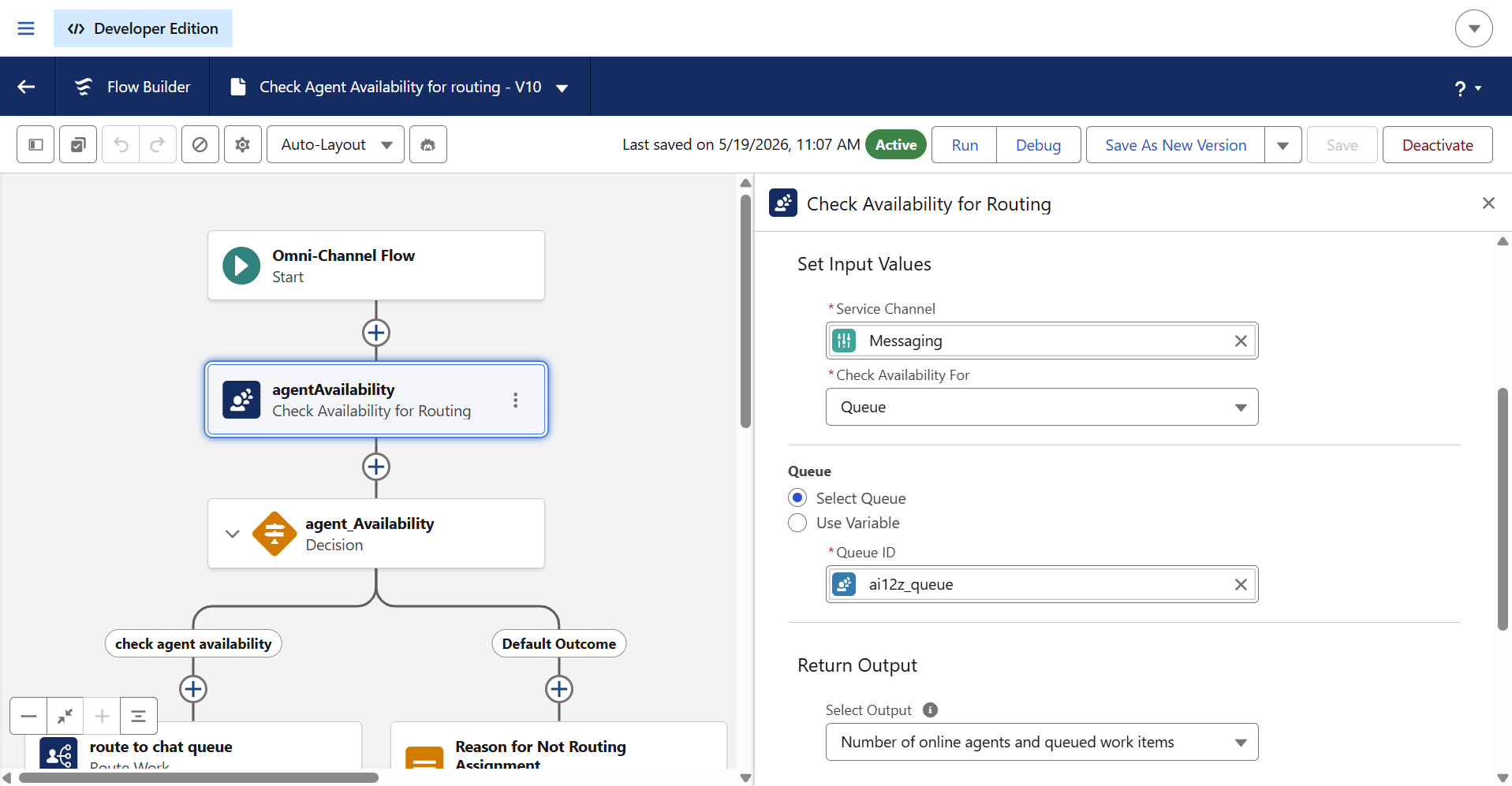Click the select elements toolbar icon
This screenshot has height=786, width=1512.
[x=78, y=144]
